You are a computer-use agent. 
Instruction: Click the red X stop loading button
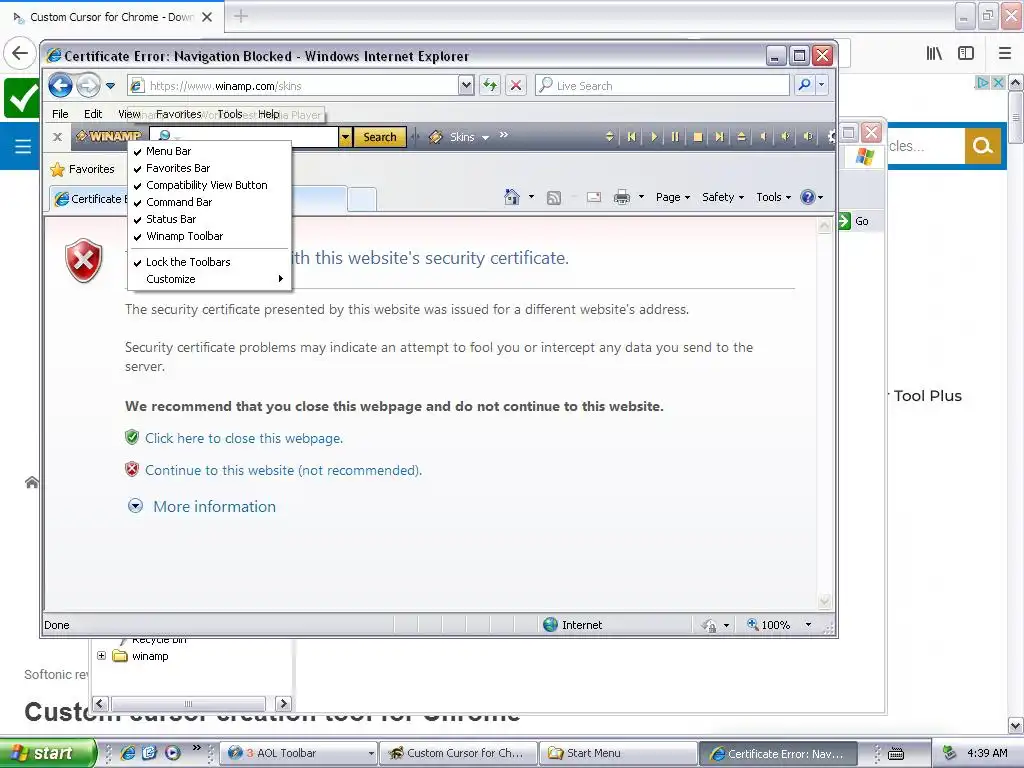point(516,86)
